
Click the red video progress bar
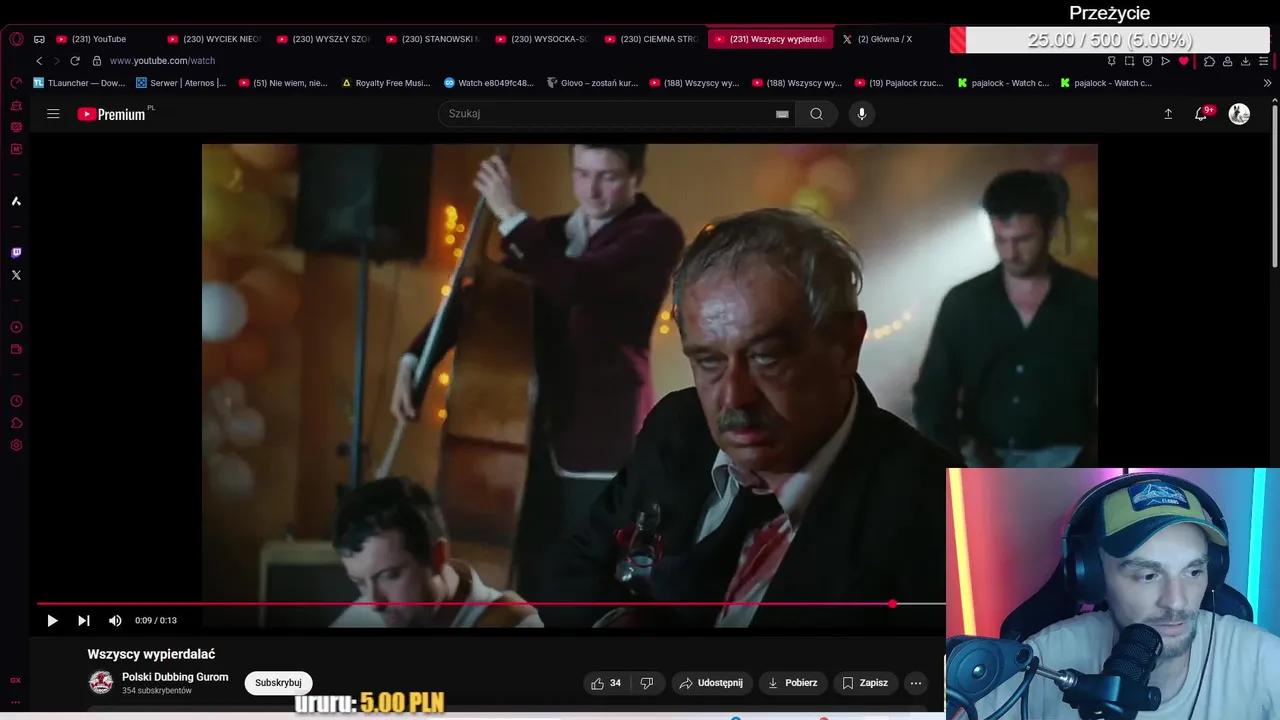[464, 604]
